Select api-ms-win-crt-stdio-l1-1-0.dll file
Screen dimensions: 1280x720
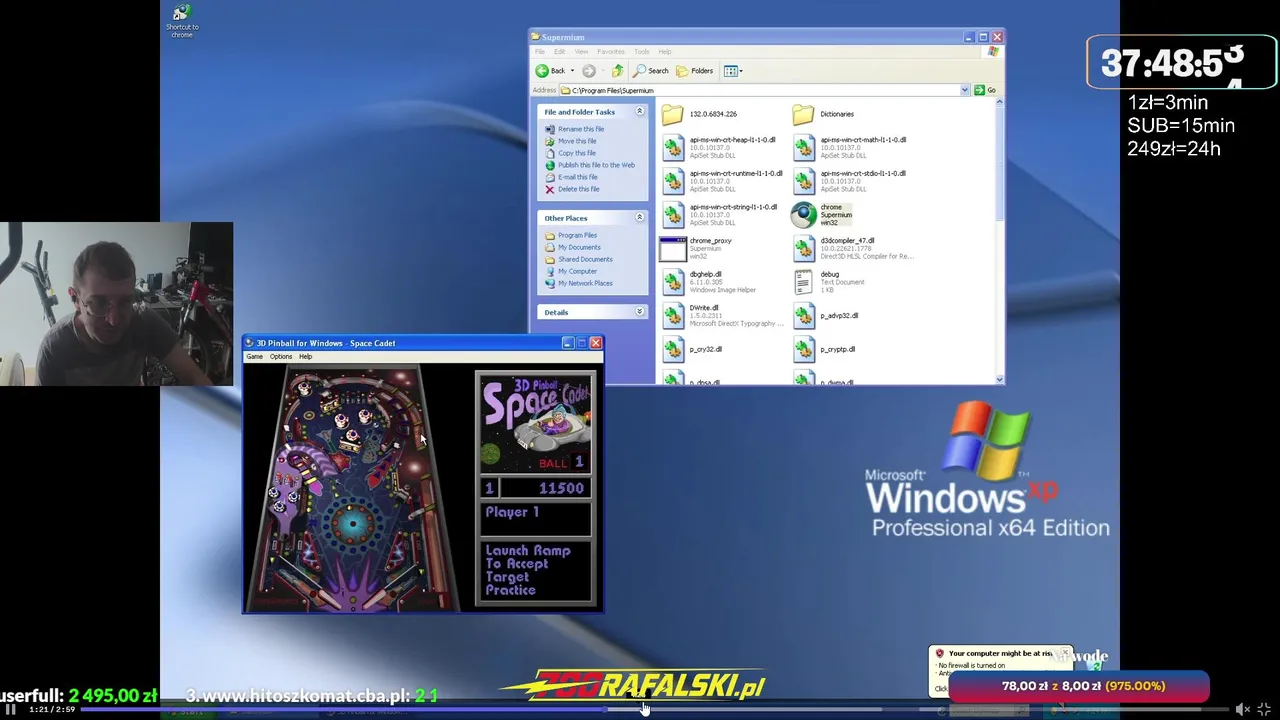click(x=850, y=181)
